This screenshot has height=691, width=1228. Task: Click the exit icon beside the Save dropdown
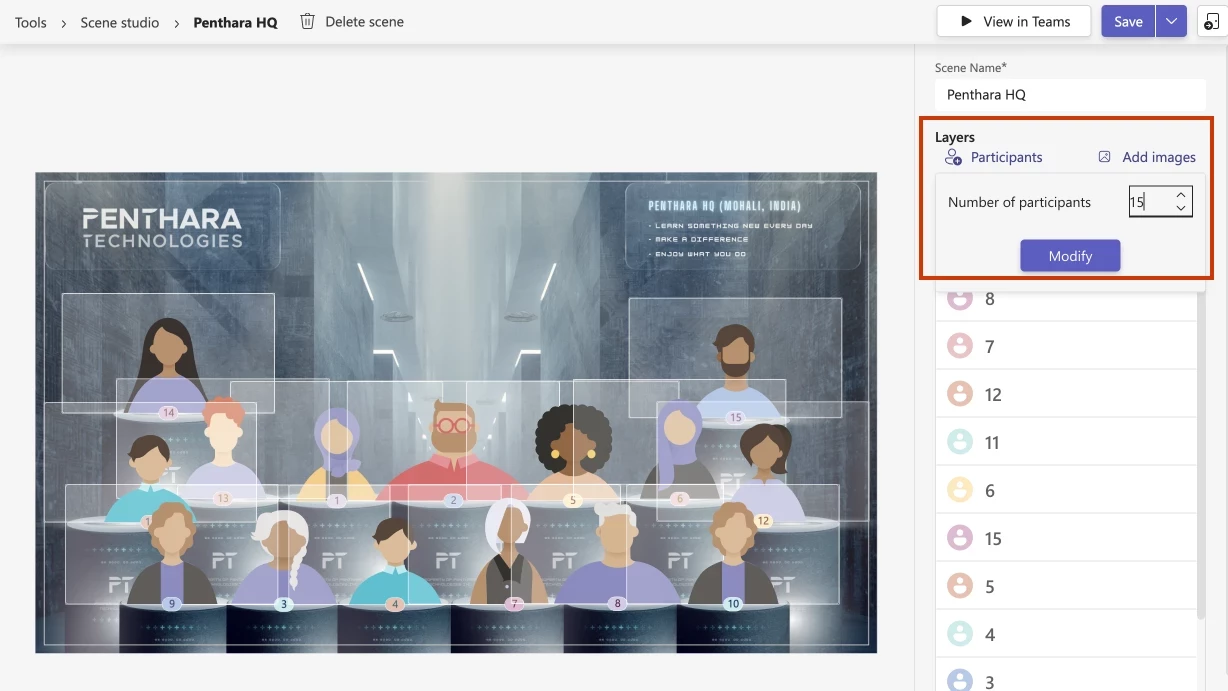1212,21
